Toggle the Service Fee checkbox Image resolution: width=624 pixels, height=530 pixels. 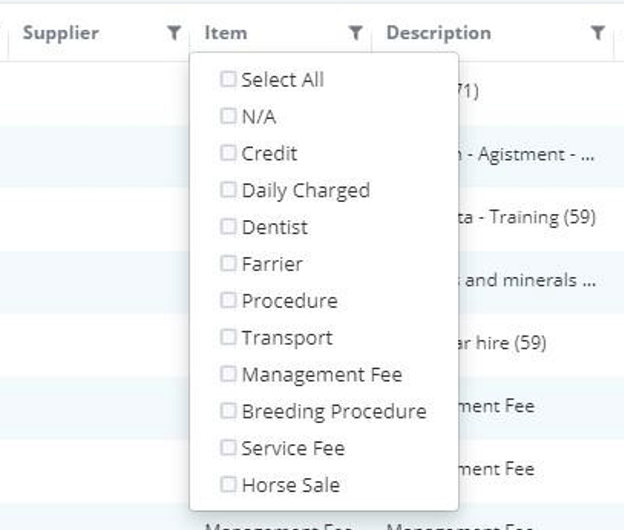tap(228, 447)
